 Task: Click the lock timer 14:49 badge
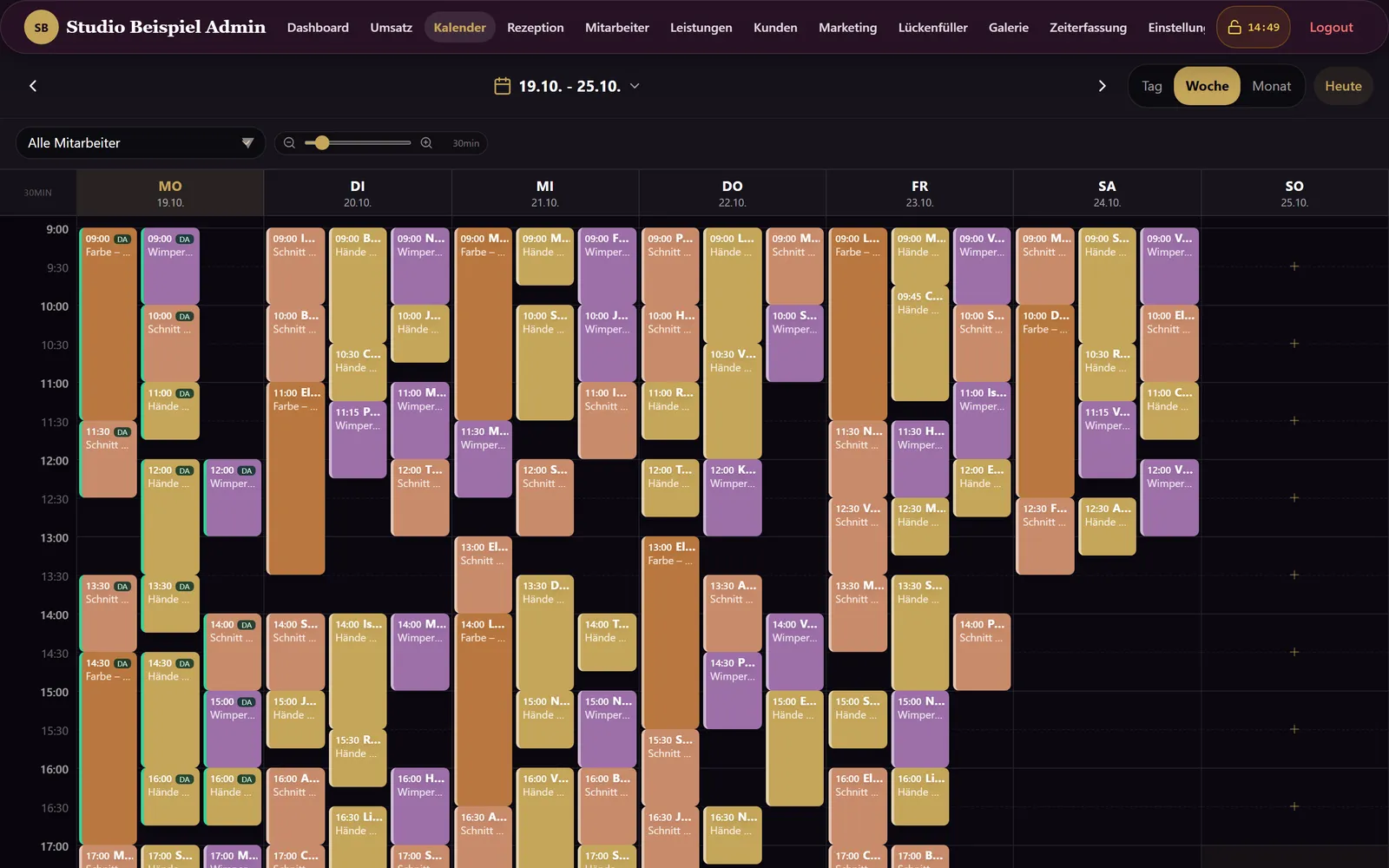coord(1253,27)
